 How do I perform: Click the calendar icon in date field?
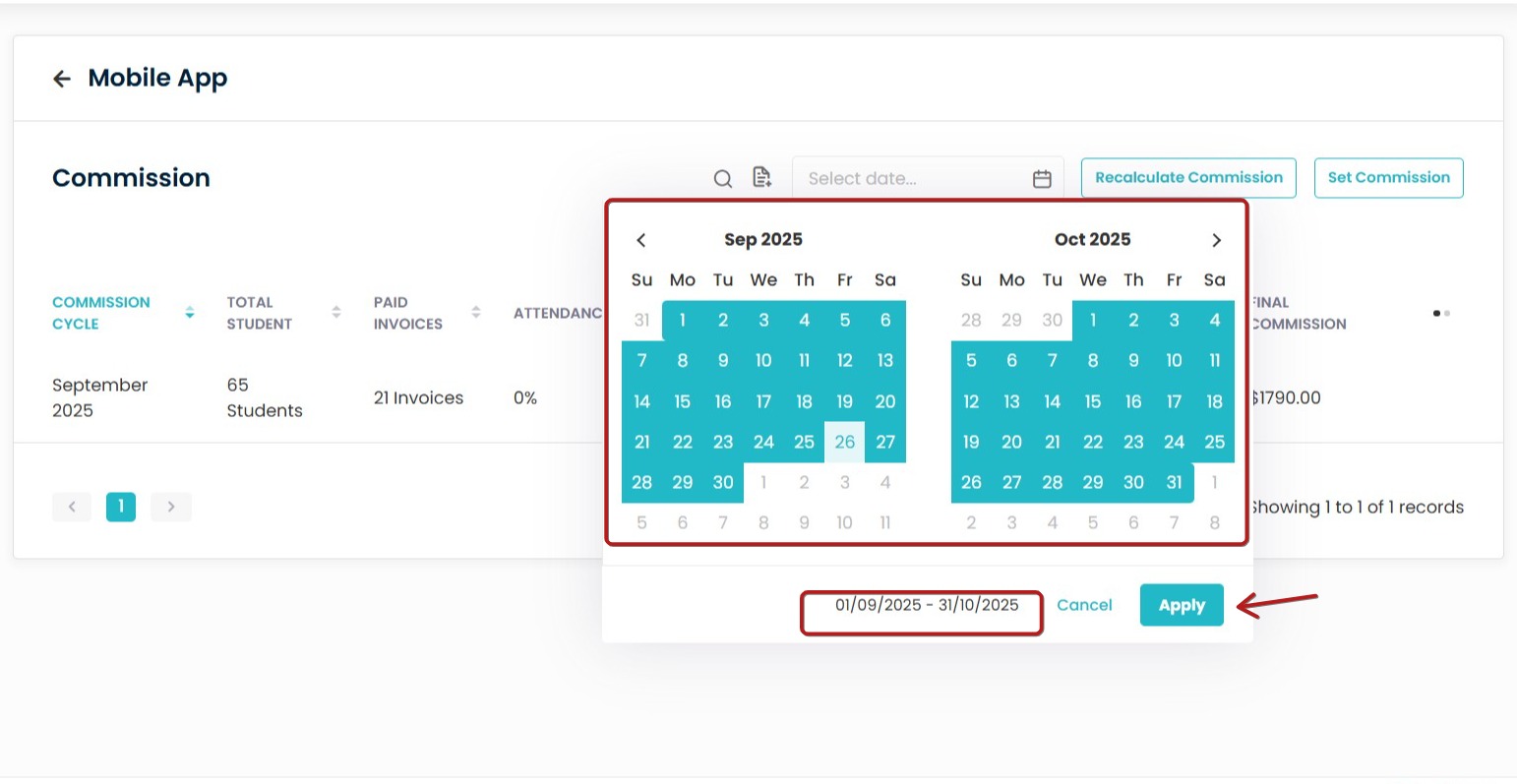1042,178
